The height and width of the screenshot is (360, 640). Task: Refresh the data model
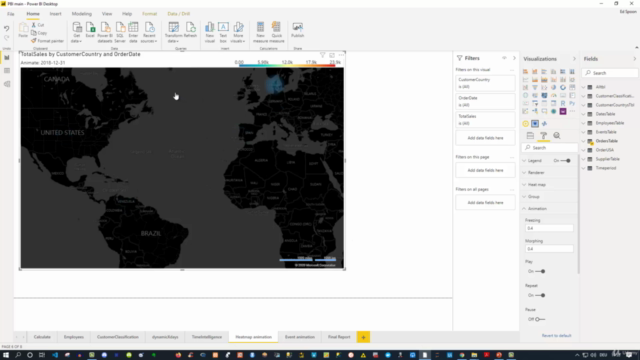click(190, 31)
